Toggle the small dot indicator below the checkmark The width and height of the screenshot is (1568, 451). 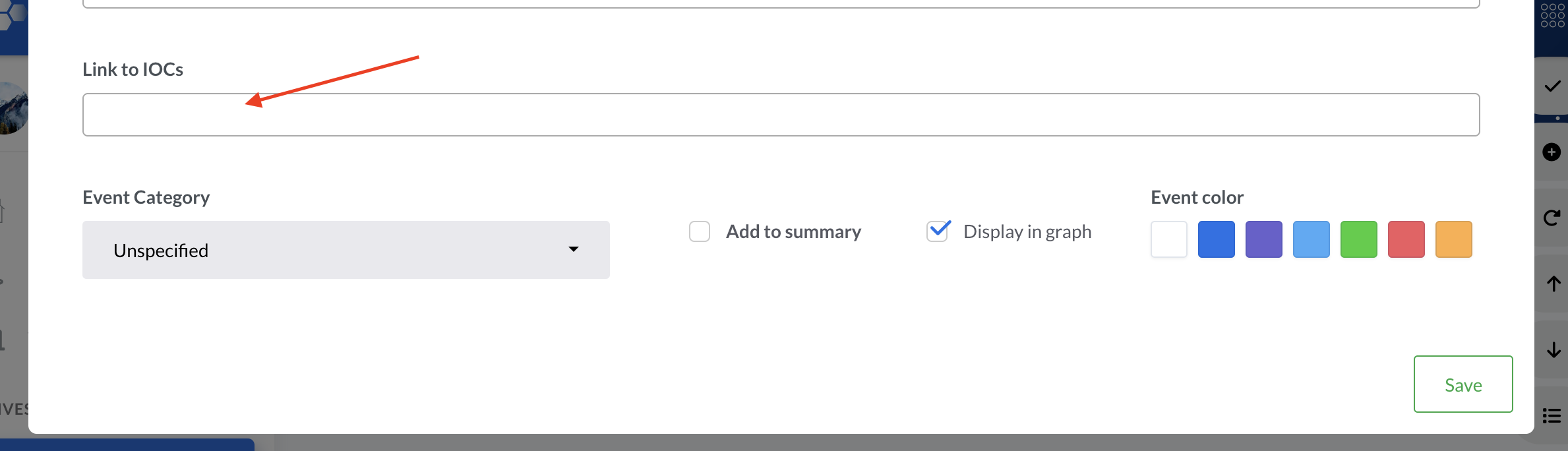click(x=1557, y=119)
